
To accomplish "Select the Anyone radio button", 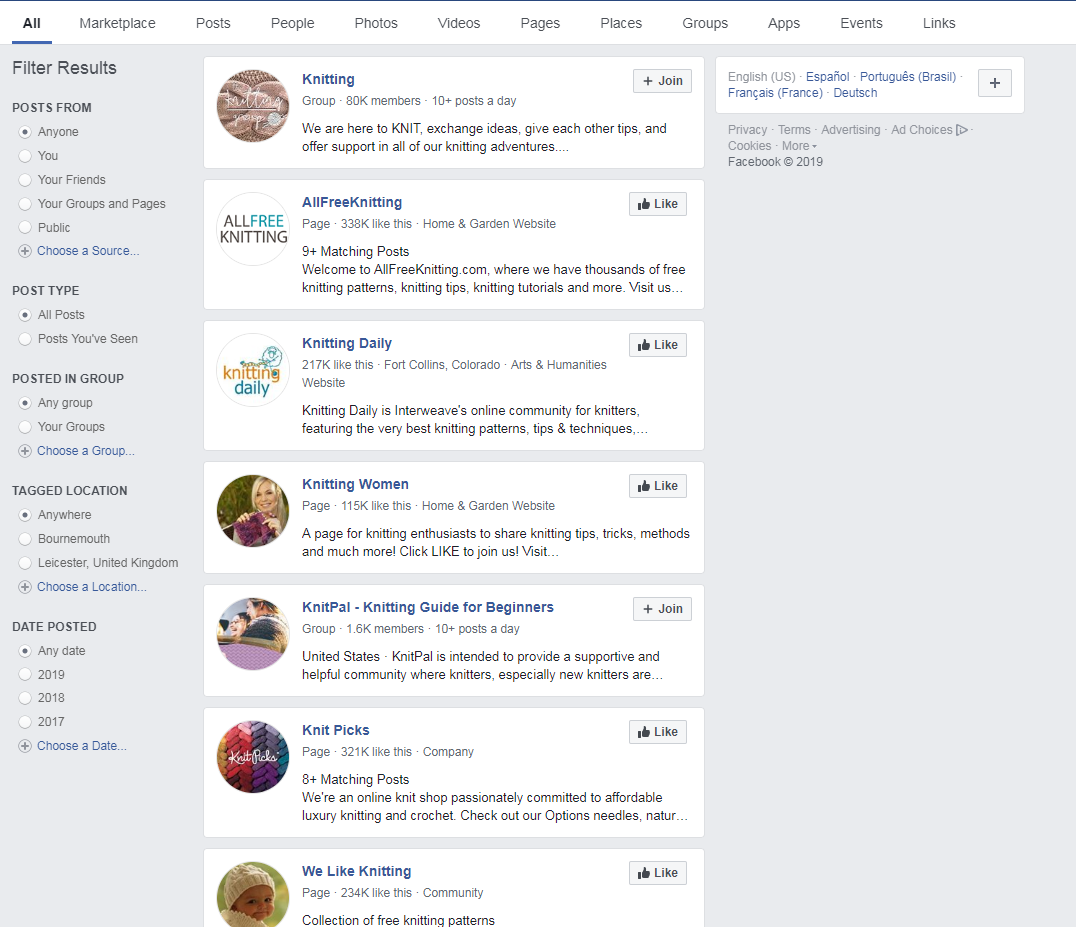I will click(25, 132).
